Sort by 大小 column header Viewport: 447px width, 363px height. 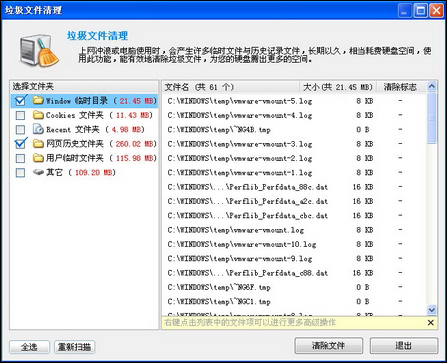(338, 87)
